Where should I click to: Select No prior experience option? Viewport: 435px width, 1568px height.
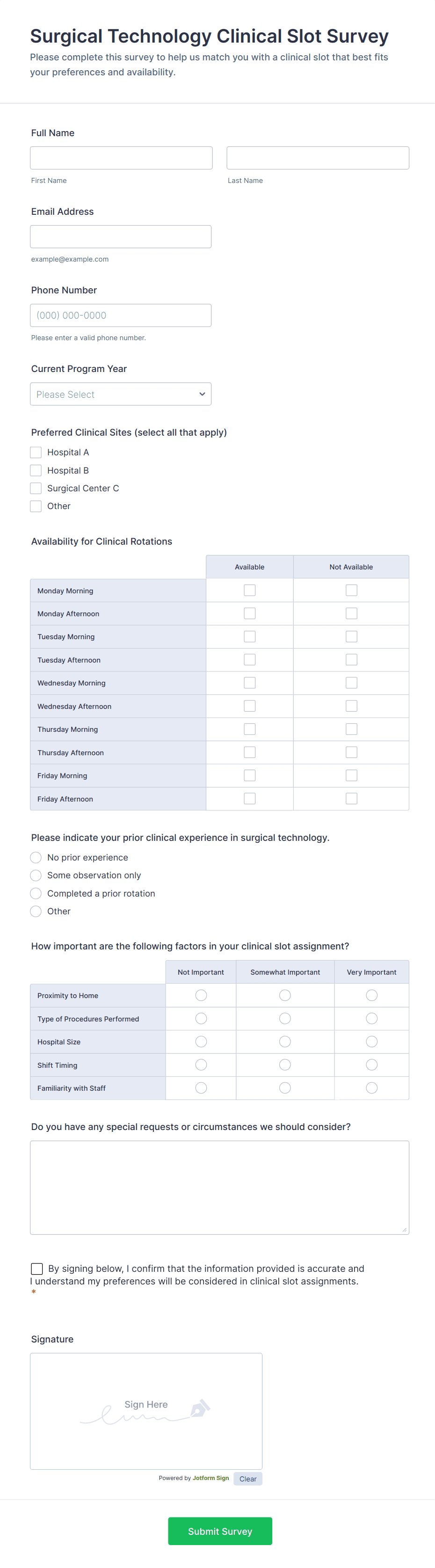coord(36,858)
